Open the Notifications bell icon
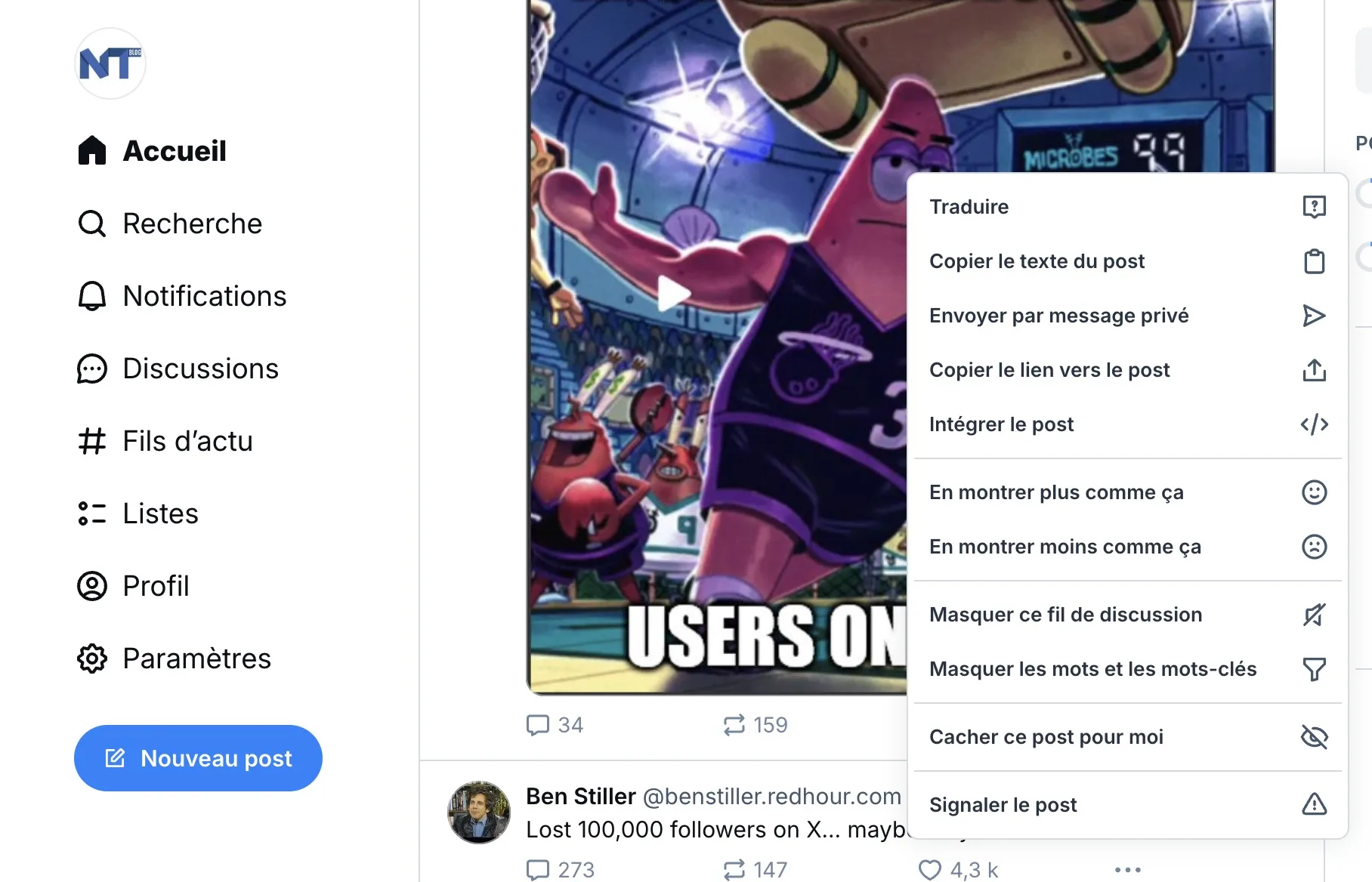This screenshot has height=882, width=1372. pyautogui.click(x=92, y=296)
